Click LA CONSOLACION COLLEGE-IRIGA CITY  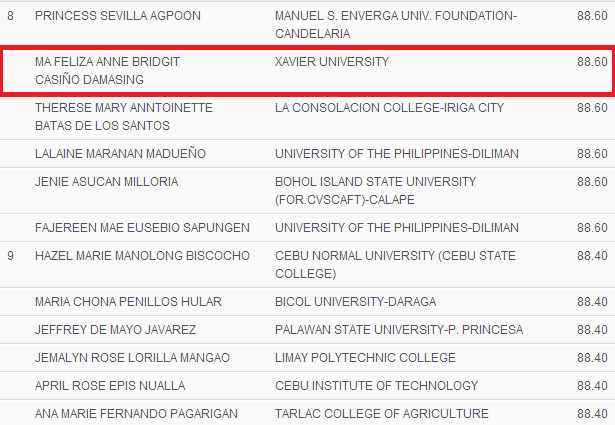(x=389, y=107)
